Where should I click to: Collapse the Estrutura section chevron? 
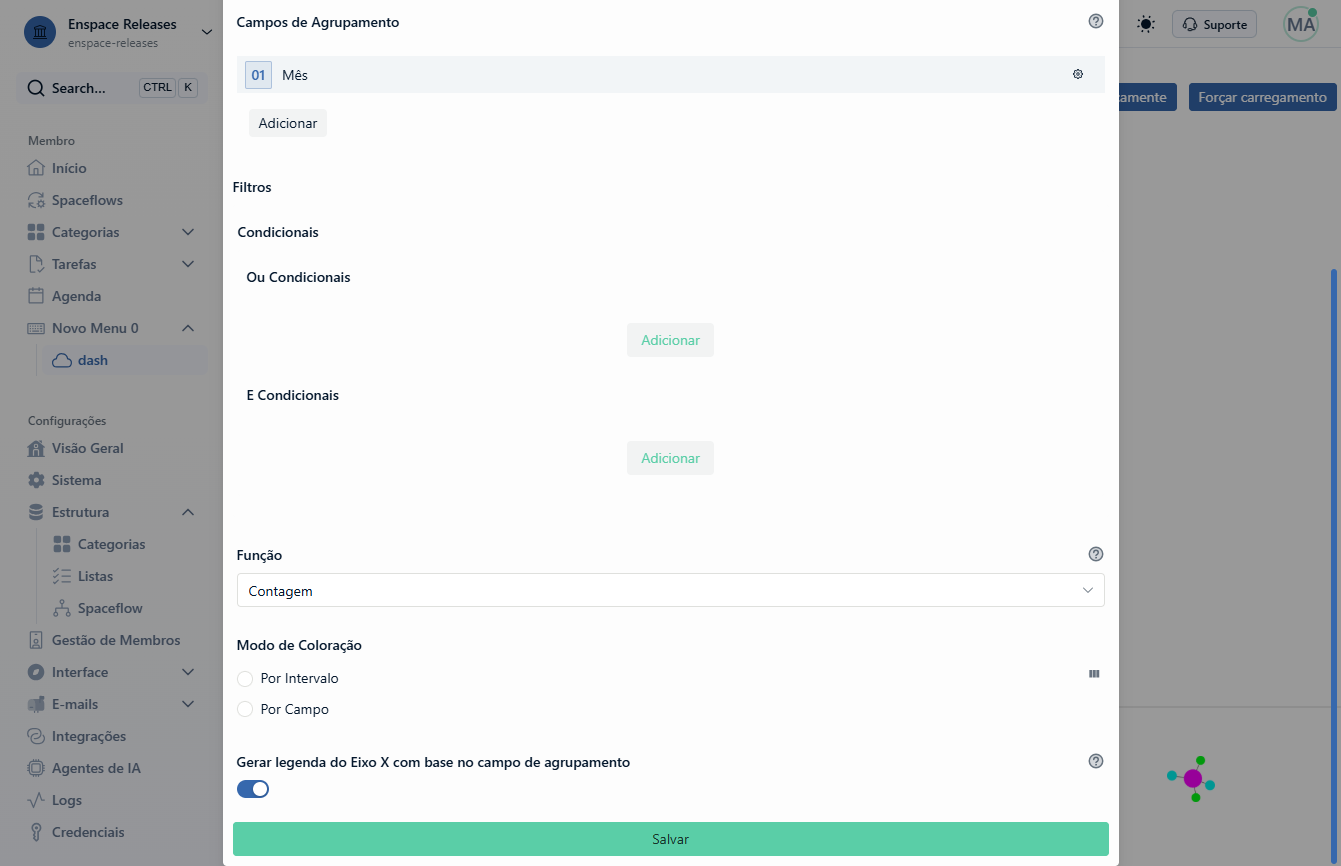tap(188, 512)
